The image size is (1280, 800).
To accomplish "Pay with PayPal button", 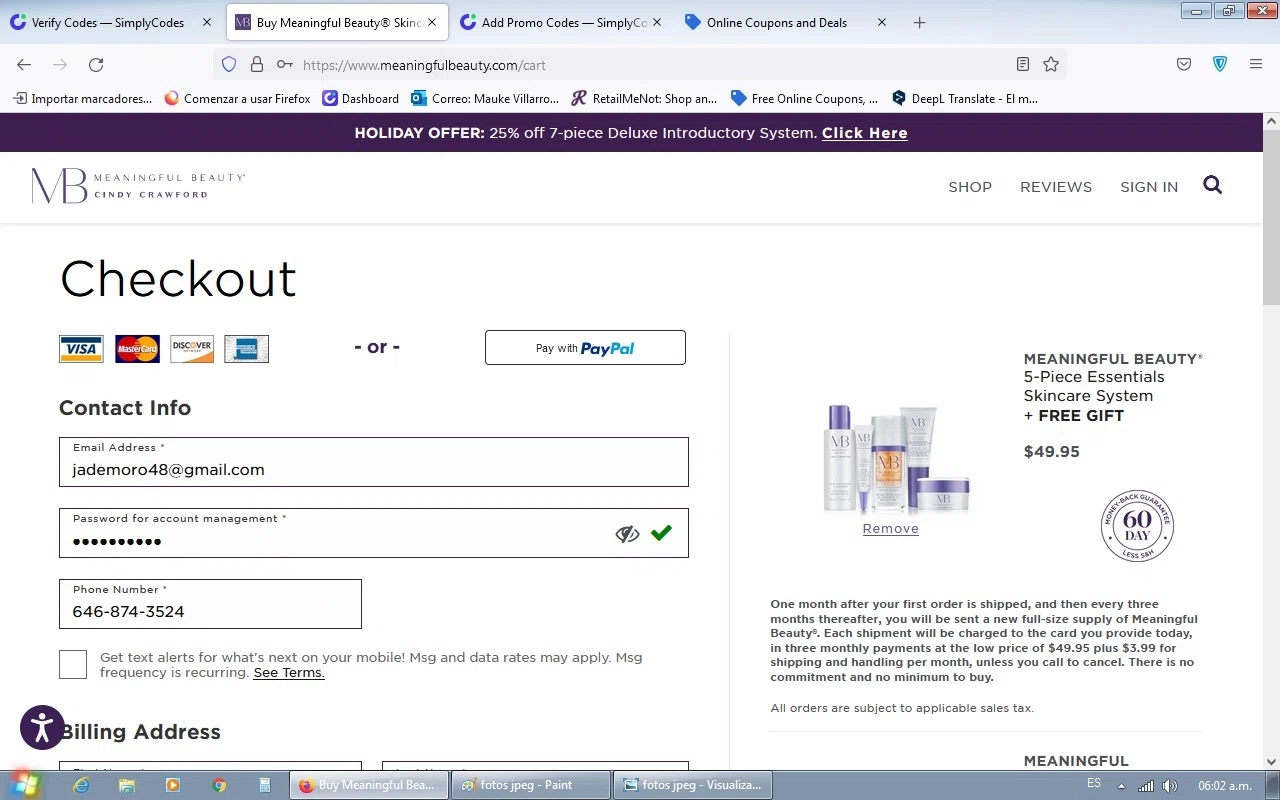I will pos(585,348).
